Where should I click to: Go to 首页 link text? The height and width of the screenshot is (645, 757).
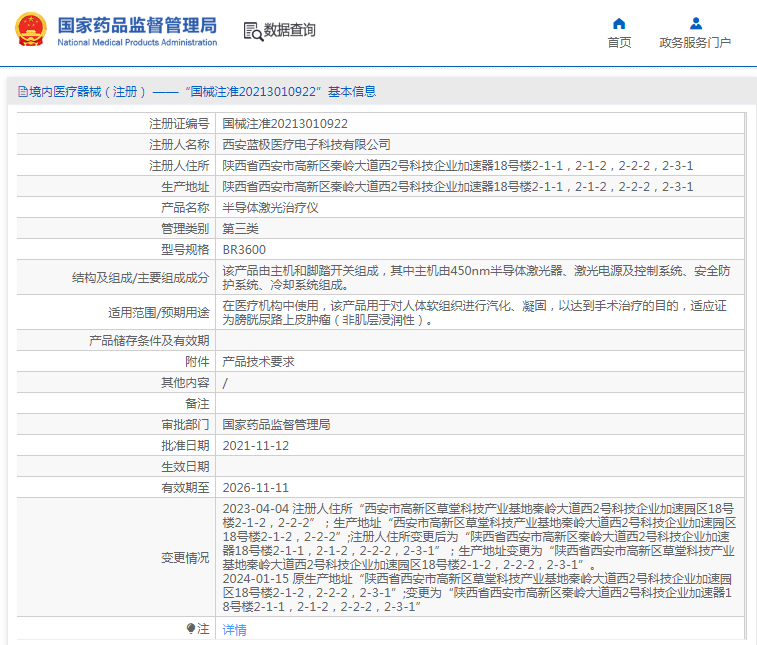click(619, 42)
